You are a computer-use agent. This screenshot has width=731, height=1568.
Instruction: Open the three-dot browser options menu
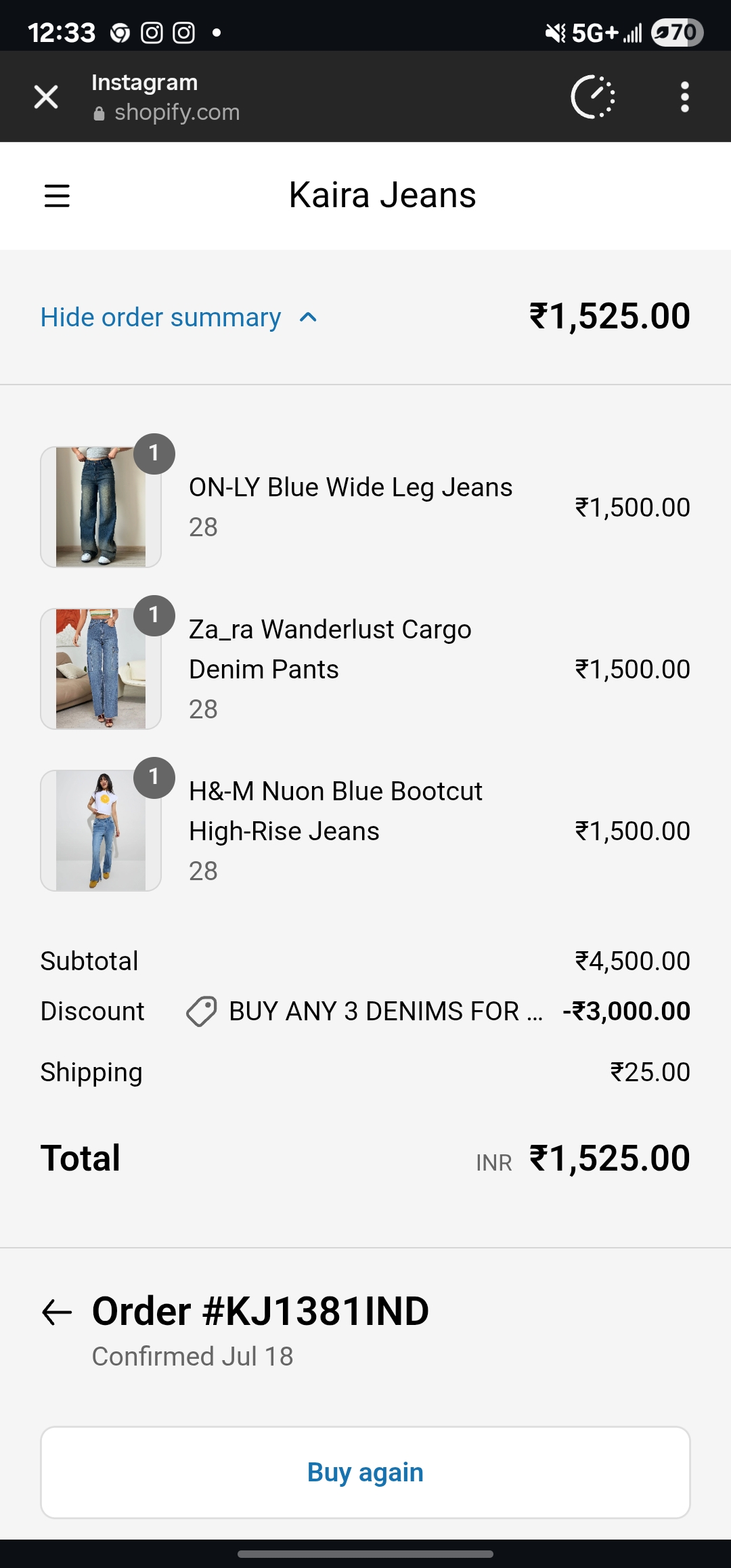(x=684, y=97)
